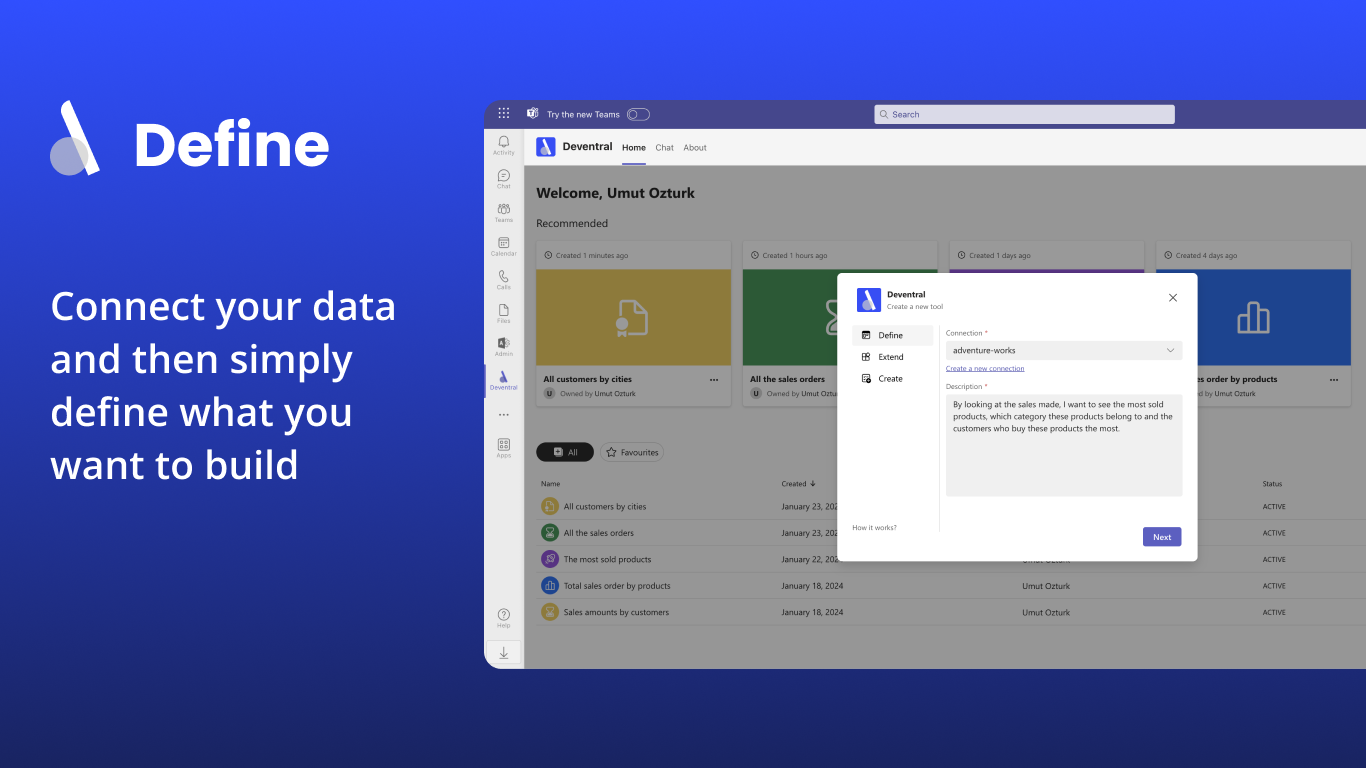
Task: Open the blue bar chart card thumbnail
Action: pos(1253,318)
